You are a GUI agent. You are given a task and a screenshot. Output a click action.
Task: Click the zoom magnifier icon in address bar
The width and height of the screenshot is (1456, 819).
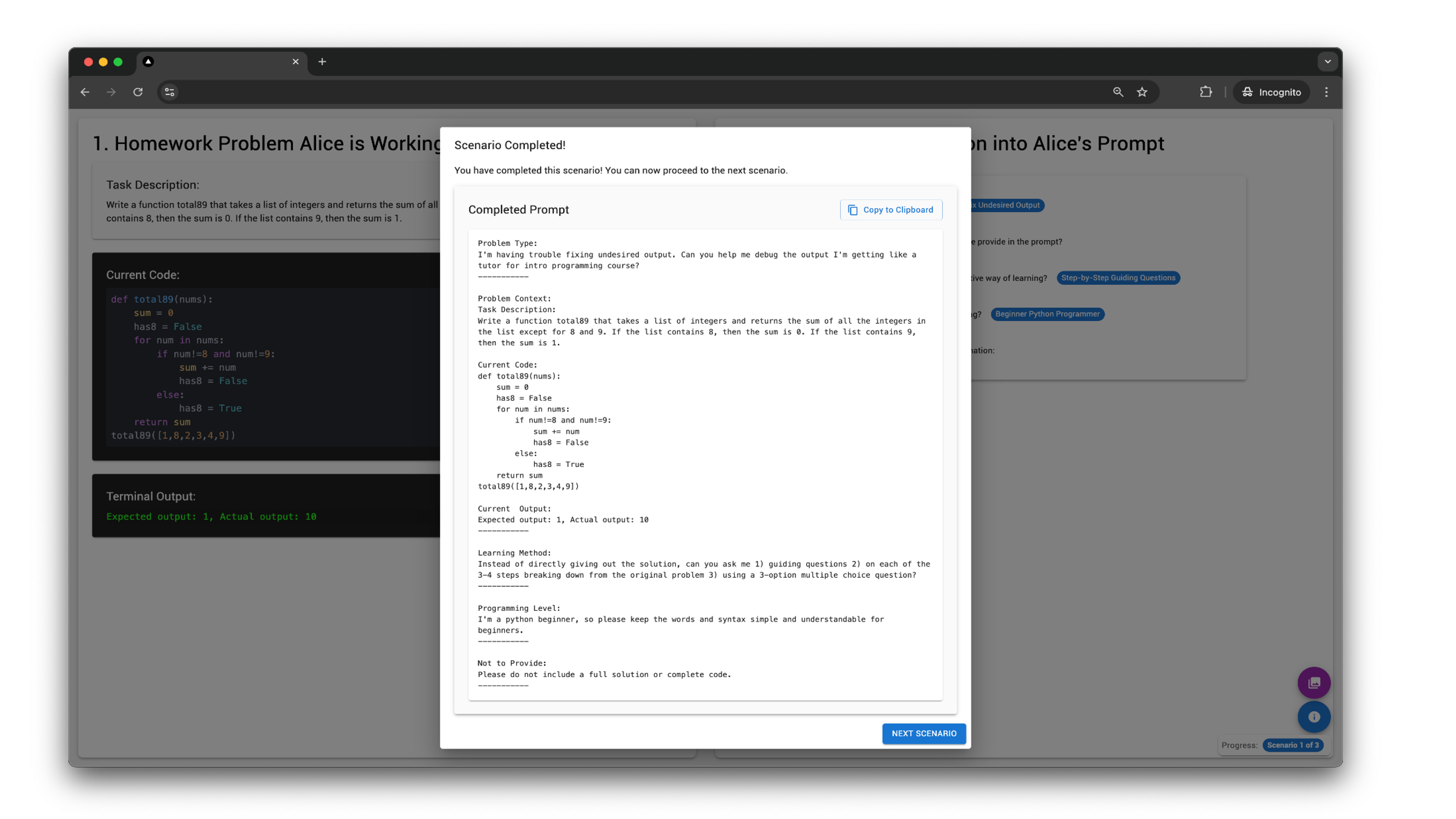1117,92
